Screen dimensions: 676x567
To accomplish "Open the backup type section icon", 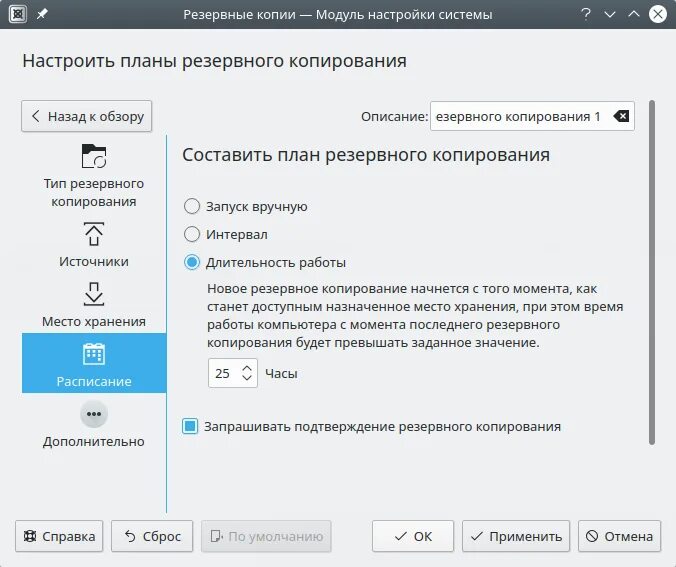I will 94,156.
